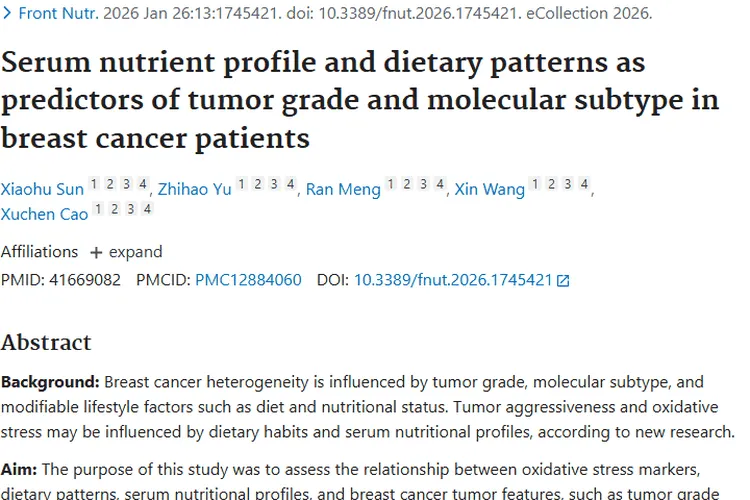Click affiliation superscript 4 after Xuchen Cao

tap(147, 209)
